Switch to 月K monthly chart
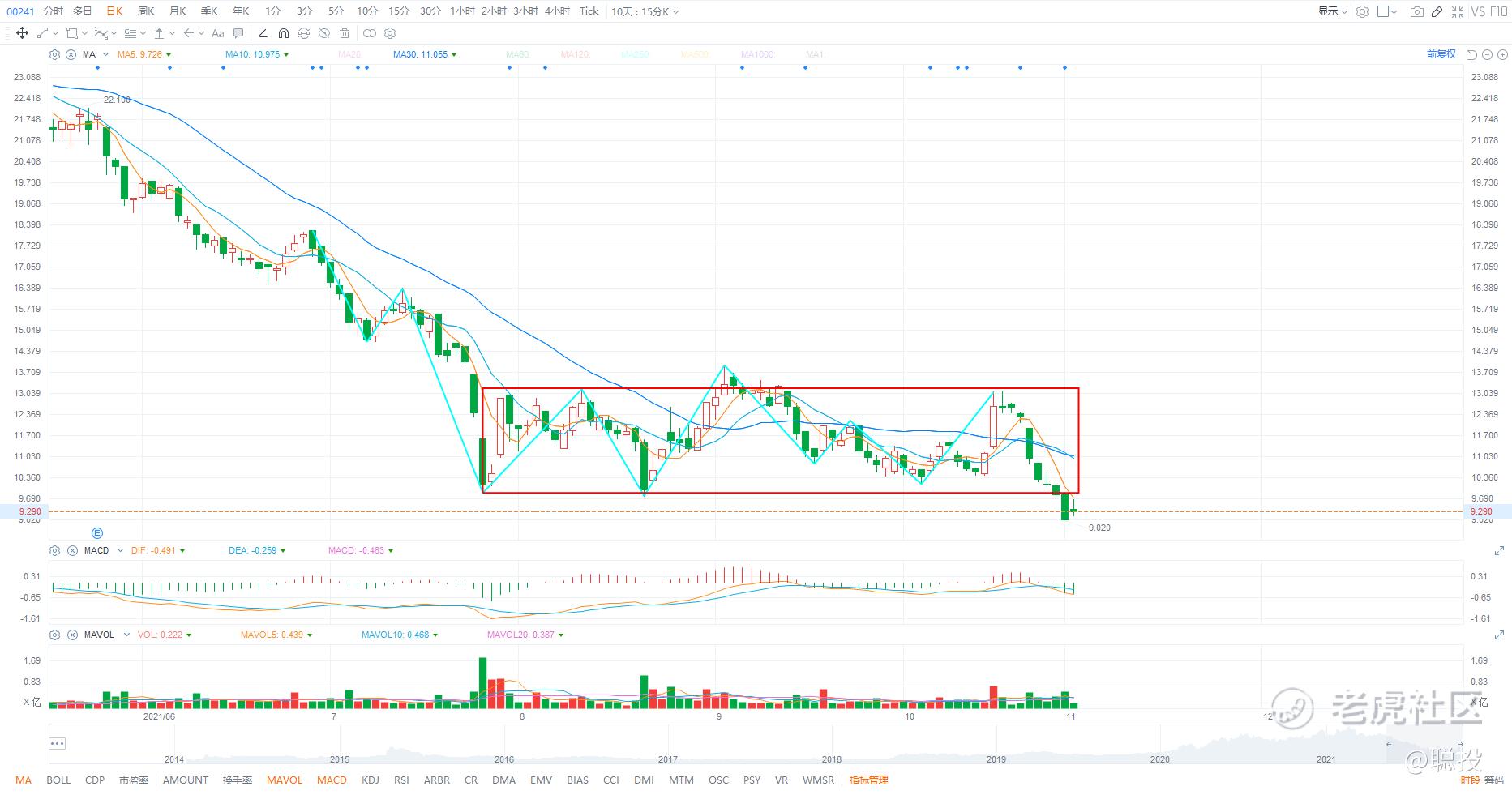This screenshot has height=795, width=1512. tap(178, 11)
